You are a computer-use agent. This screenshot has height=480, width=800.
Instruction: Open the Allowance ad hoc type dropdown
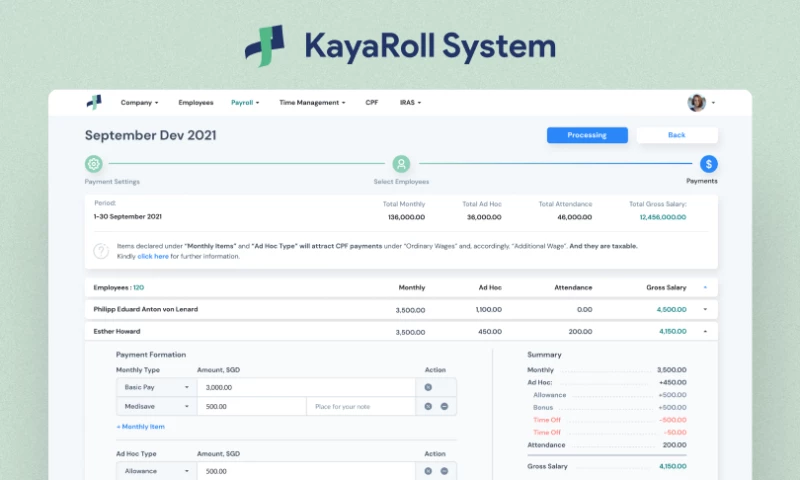tap(157, 471)
